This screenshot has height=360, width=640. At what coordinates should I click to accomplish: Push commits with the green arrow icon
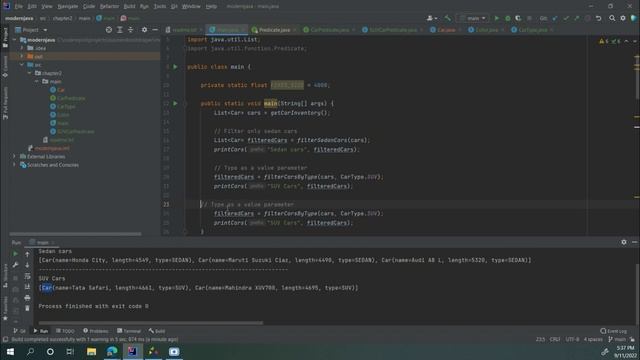576,18
